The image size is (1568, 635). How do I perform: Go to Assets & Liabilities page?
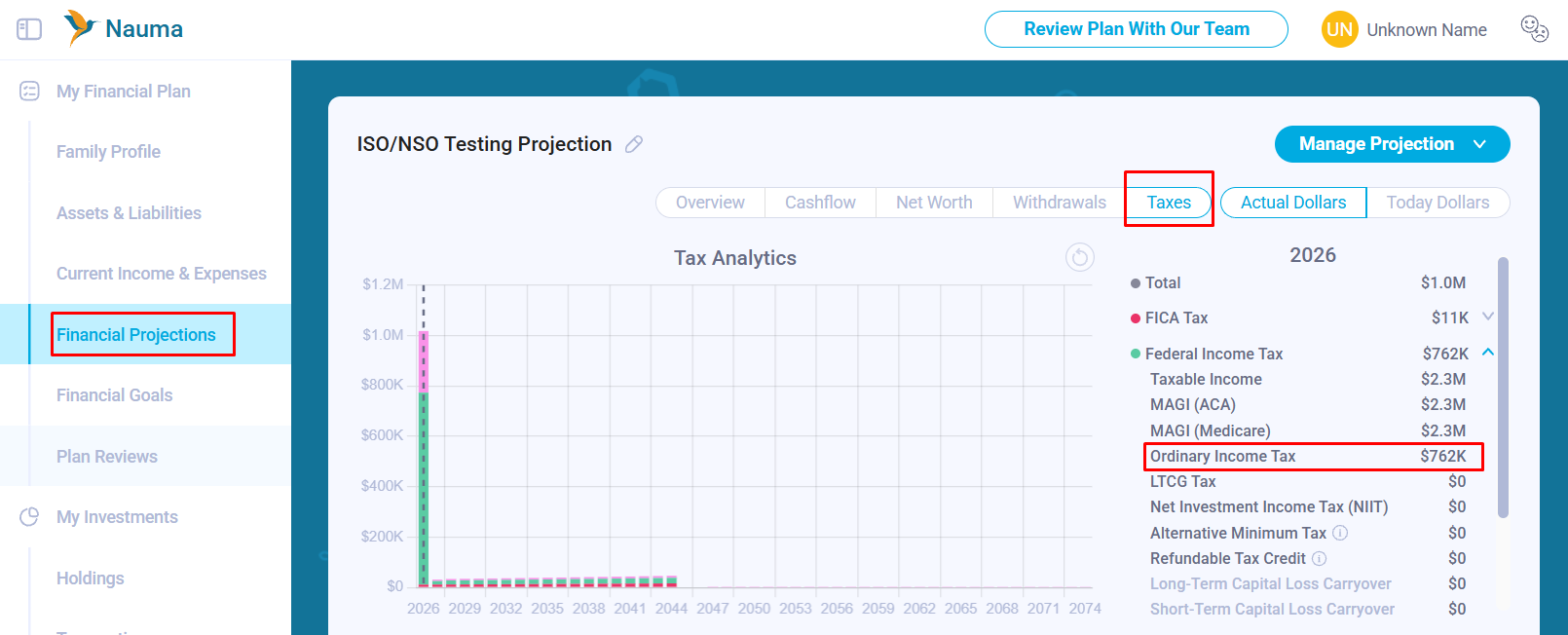tap(129, 213)
